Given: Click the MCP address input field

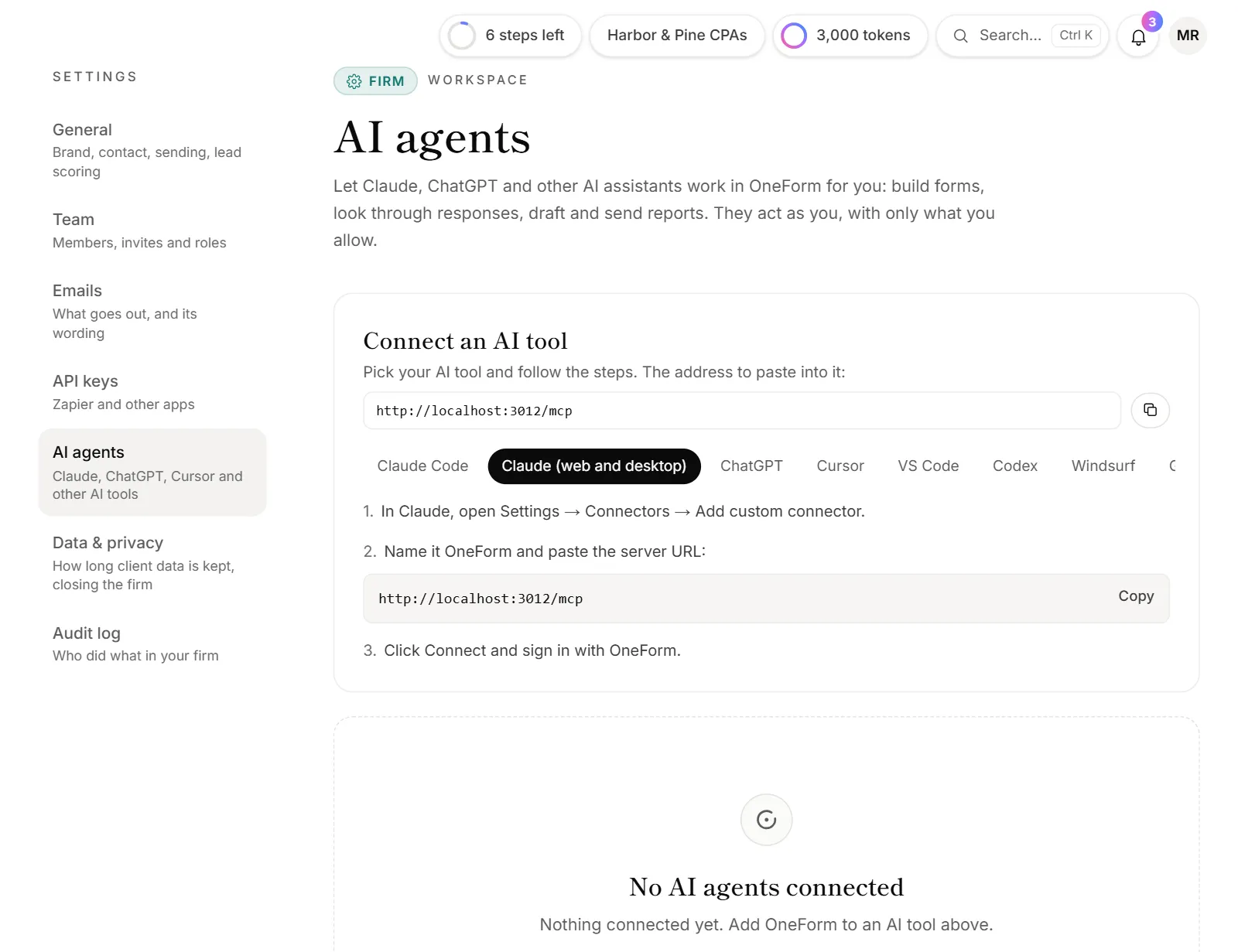Looking at the screenshot, I should pos(741,411).
